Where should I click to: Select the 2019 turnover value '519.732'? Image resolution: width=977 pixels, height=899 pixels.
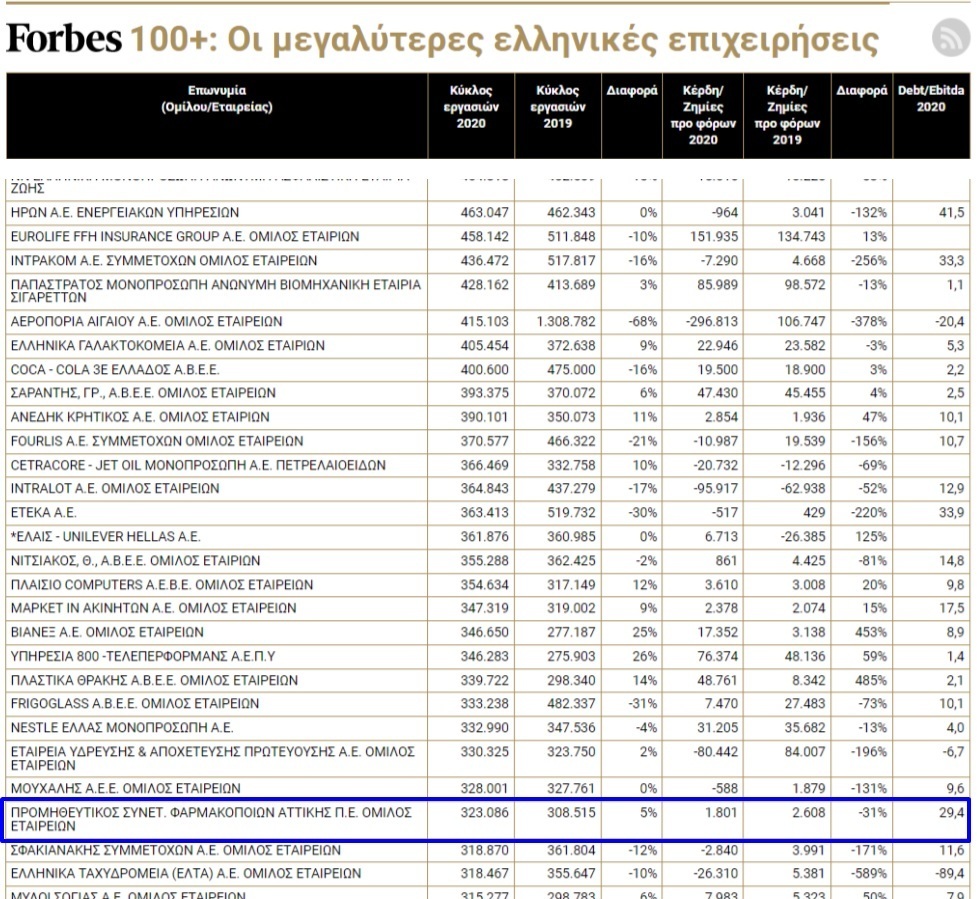(x=571, y=513)
